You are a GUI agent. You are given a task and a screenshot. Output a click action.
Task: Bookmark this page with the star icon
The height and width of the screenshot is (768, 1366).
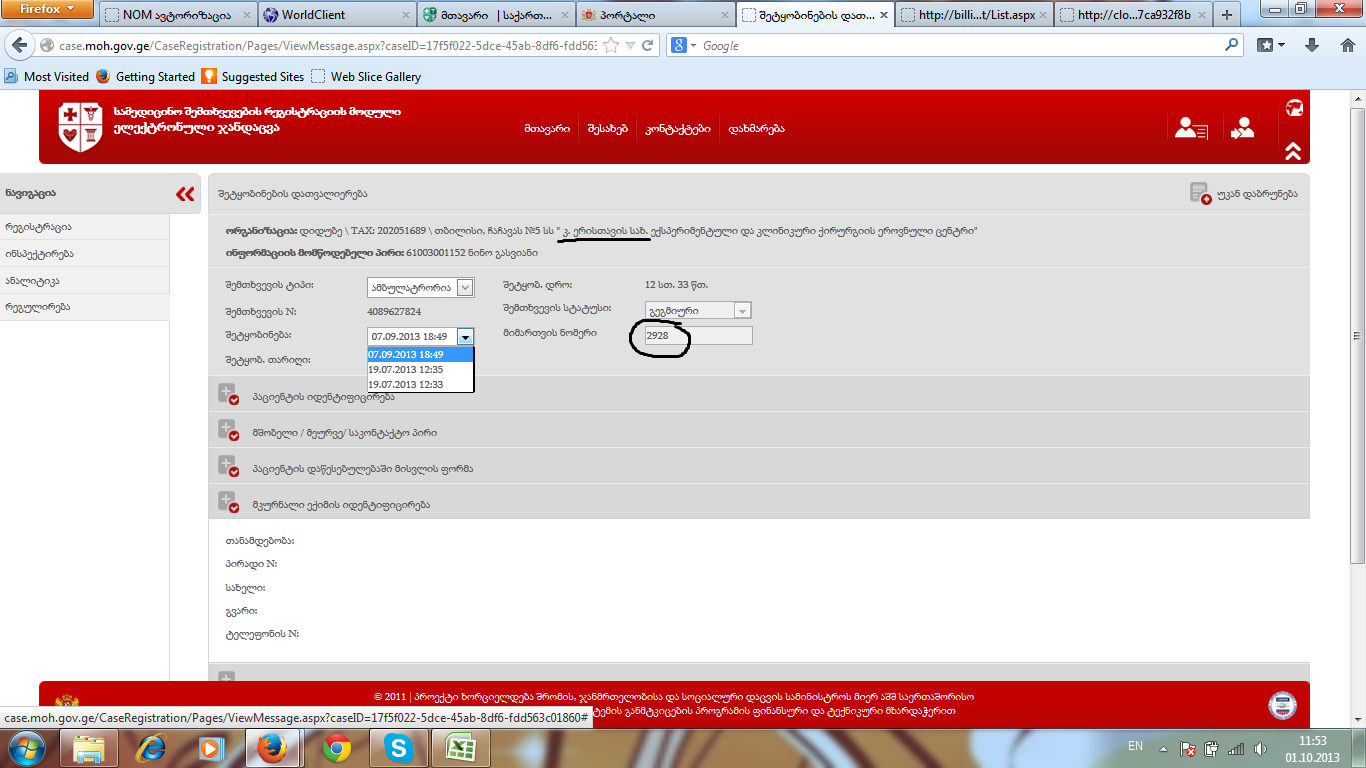click(x=610, y=46)
